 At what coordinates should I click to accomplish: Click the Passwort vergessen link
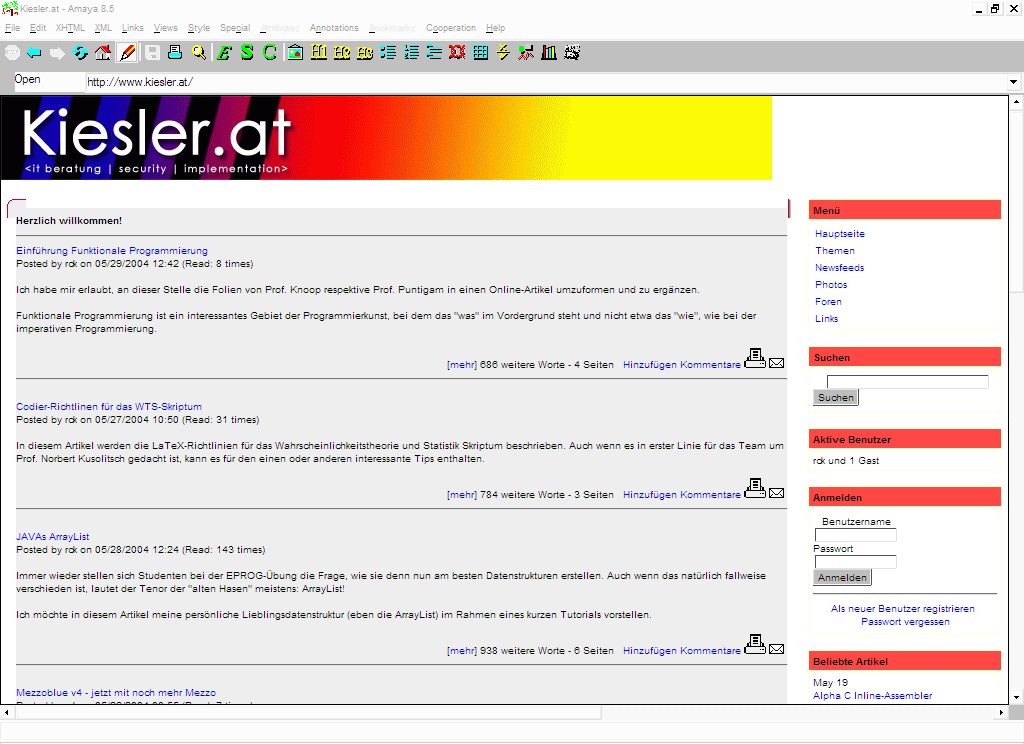coord(904,622)
